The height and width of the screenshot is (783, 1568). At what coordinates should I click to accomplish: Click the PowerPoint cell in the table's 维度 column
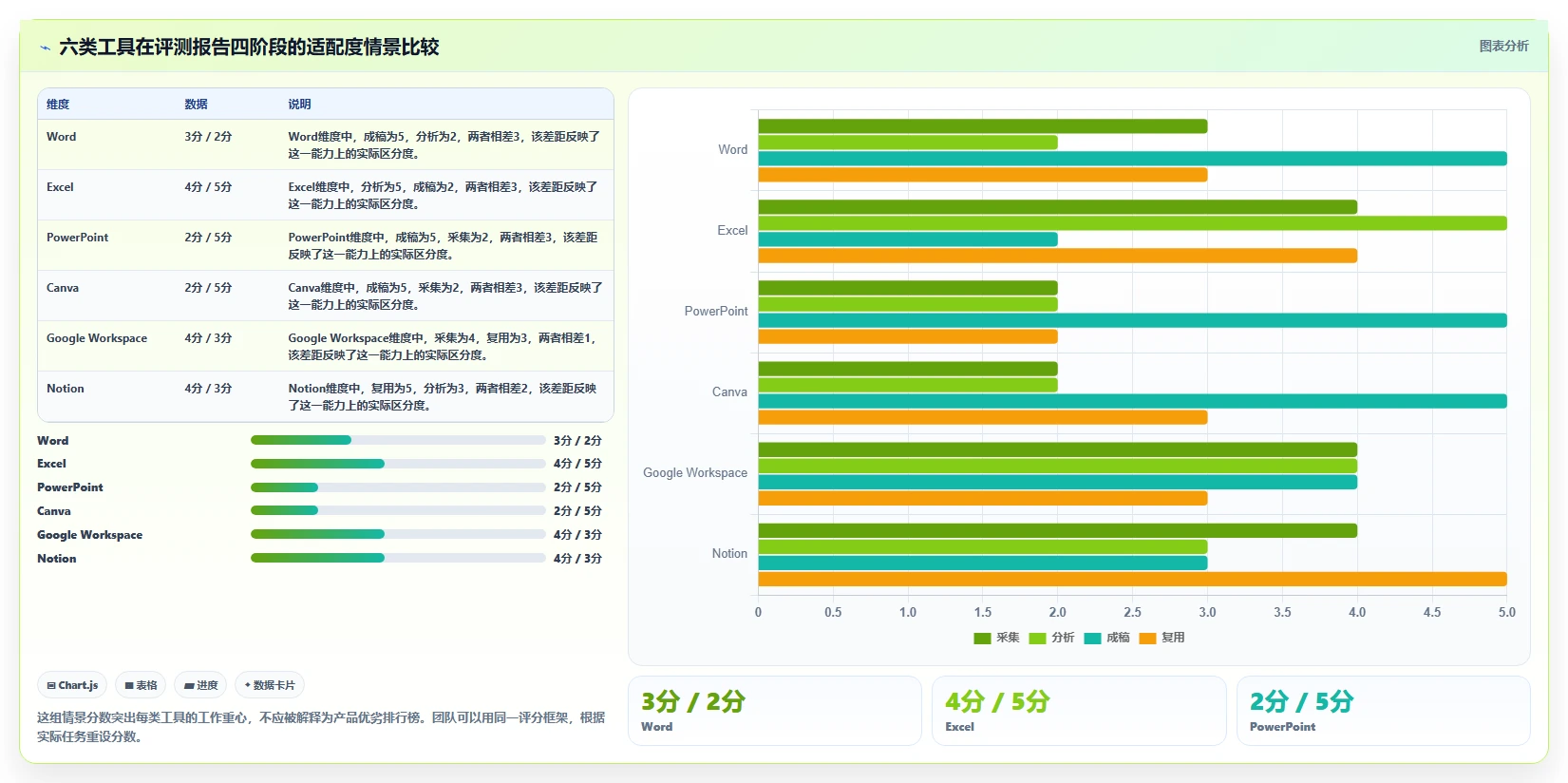[78, 238]
